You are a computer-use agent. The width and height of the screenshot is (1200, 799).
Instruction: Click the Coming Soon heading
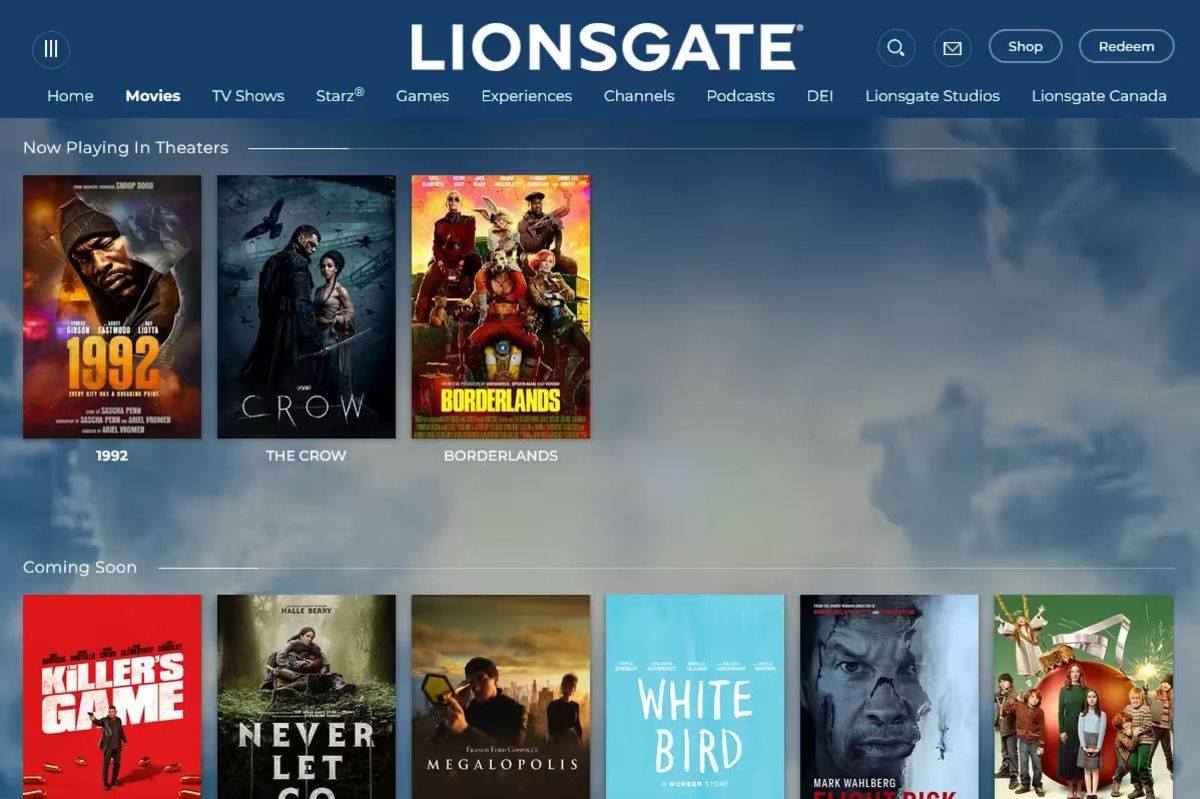tap(80, 568)
